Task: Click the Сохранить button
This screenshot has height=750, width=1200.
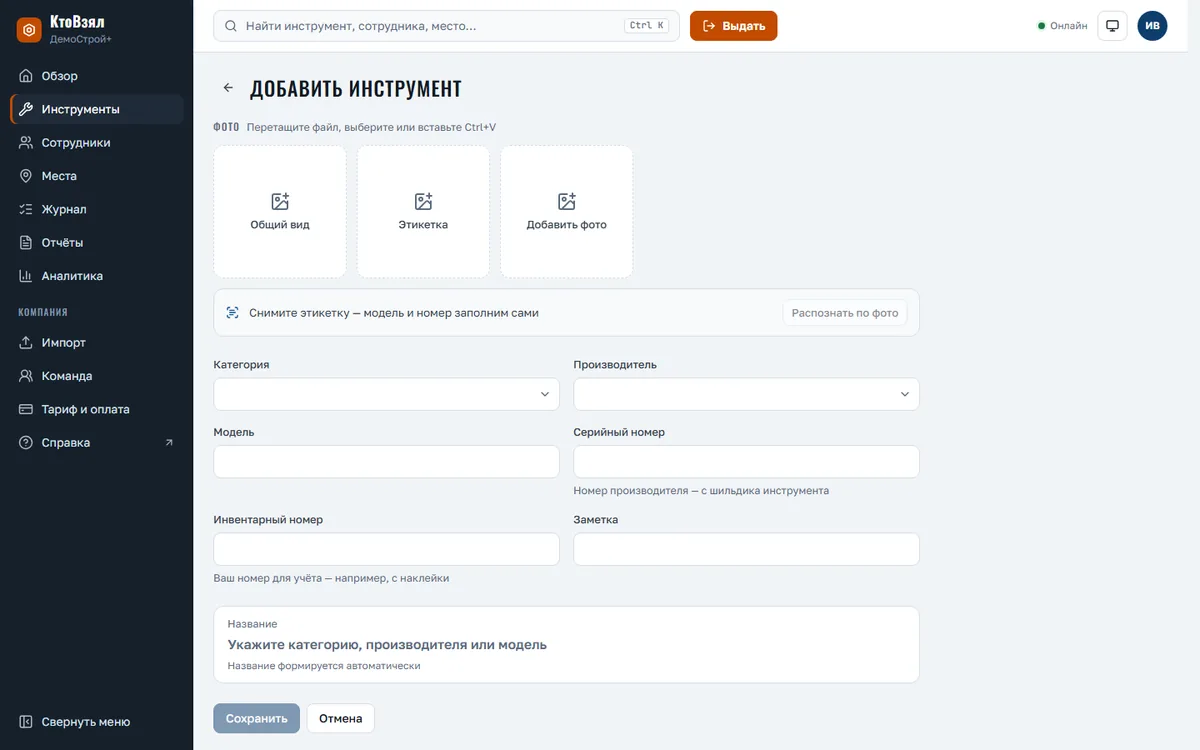Action: pos(256,719)
